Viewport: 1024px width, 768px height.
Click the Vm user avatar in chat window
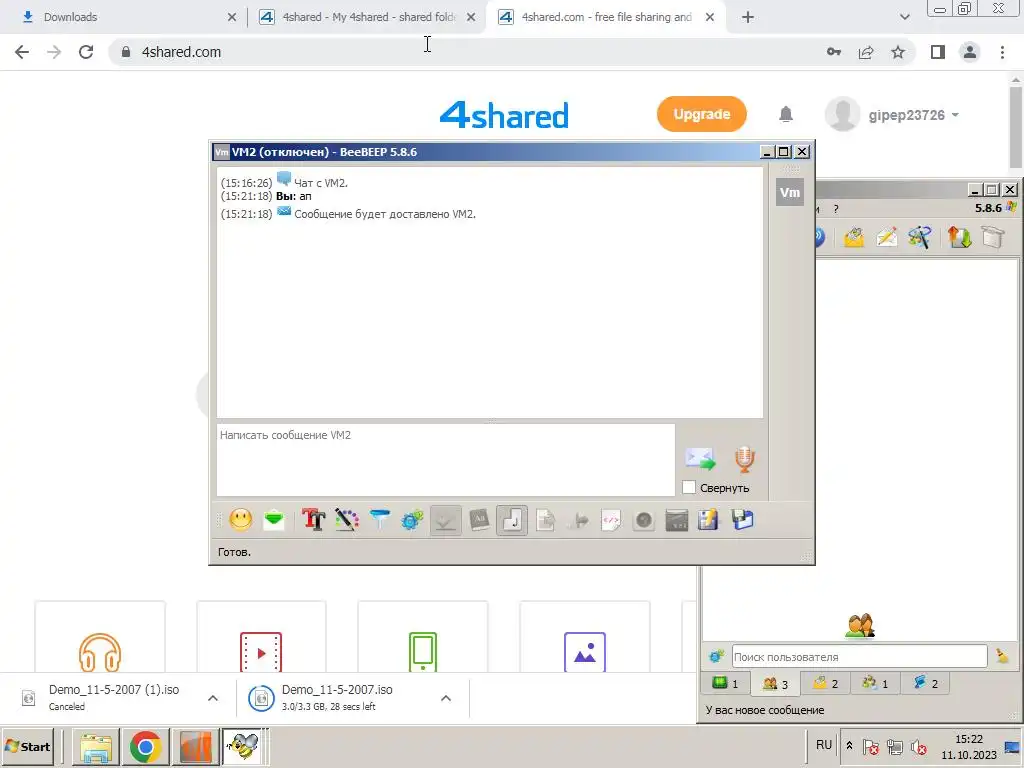click(790, 192)
